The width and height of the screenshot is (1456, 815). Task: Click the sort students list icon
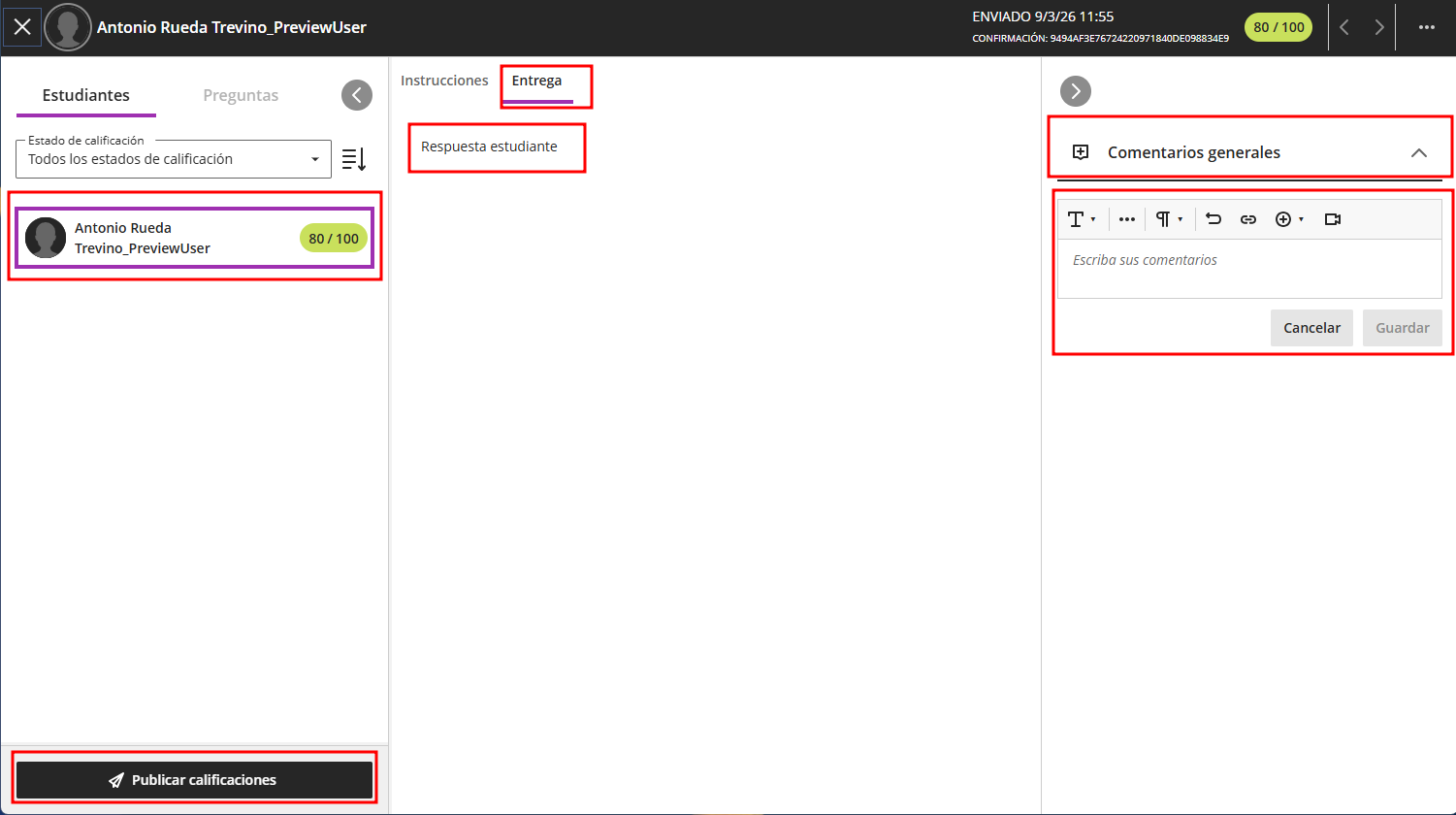[x=354, y=159]
